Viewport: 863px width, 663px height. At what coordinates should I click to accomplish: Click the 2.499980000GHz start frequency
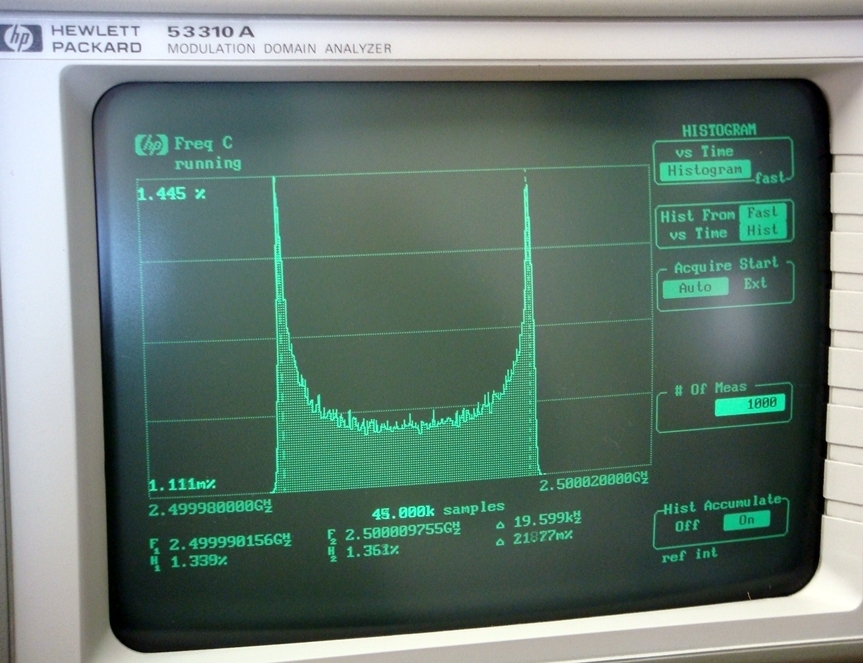tap(210, 507)
